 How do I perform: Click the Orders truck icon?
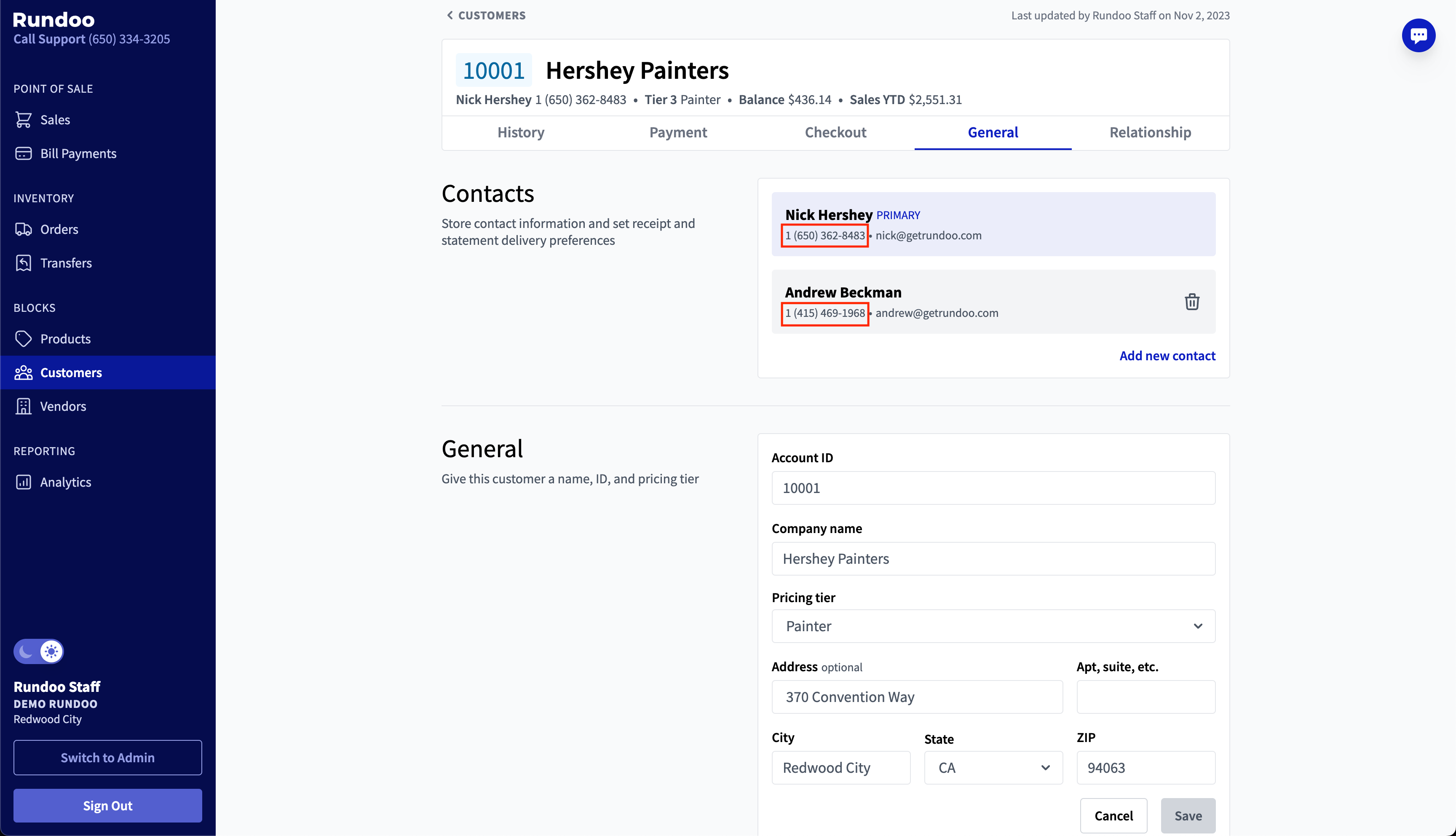[24, 229]
